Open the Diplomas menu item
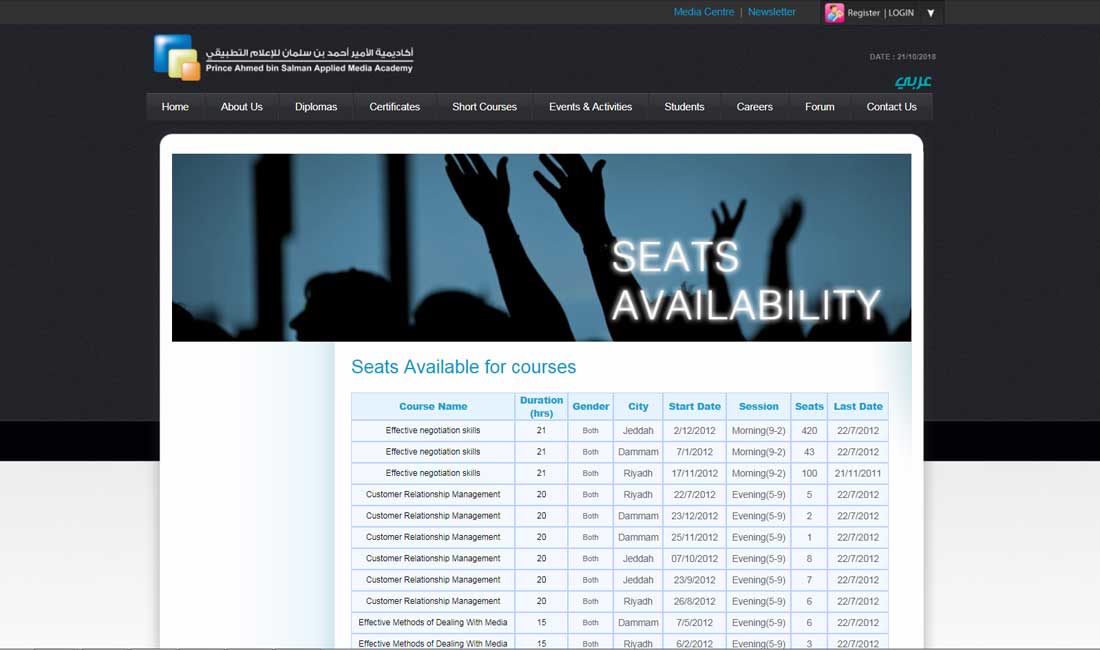1100x650 pixels. (x=316, y=107)
